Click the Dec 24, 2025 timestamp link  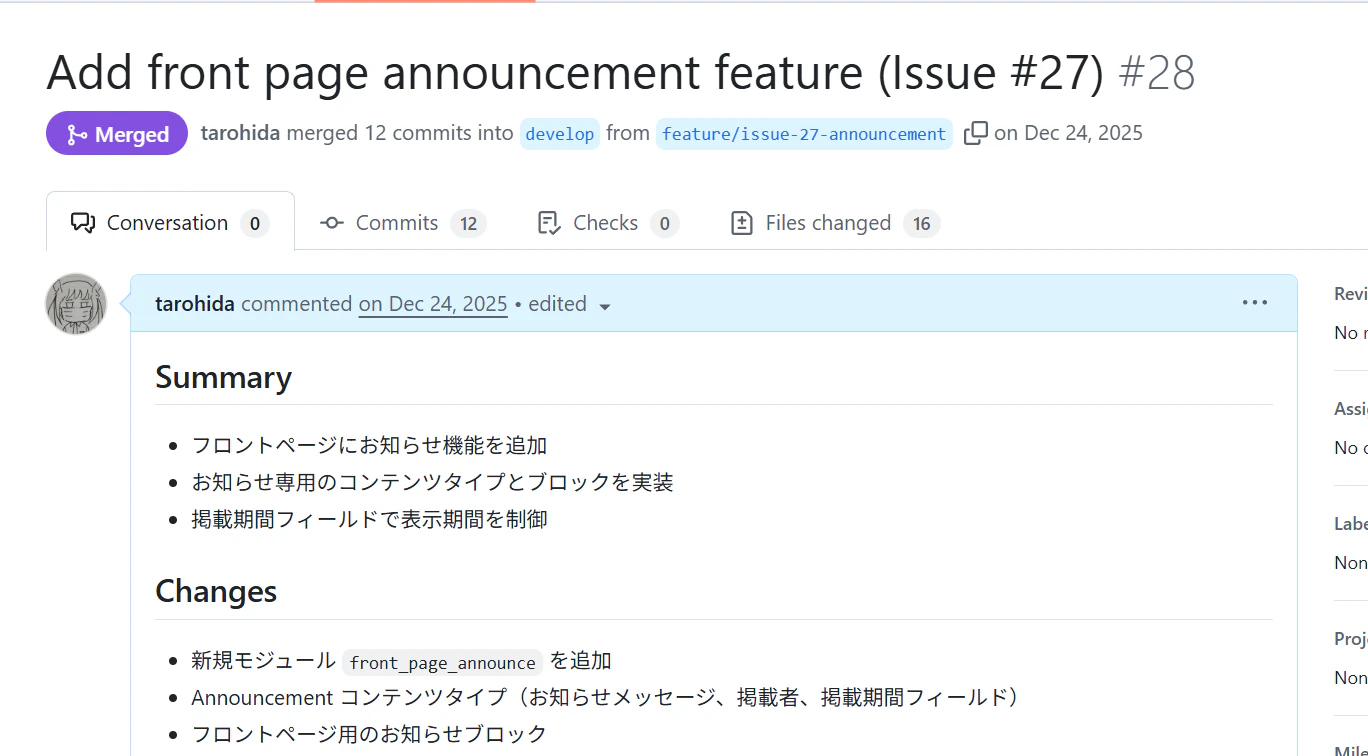(432, 304)
